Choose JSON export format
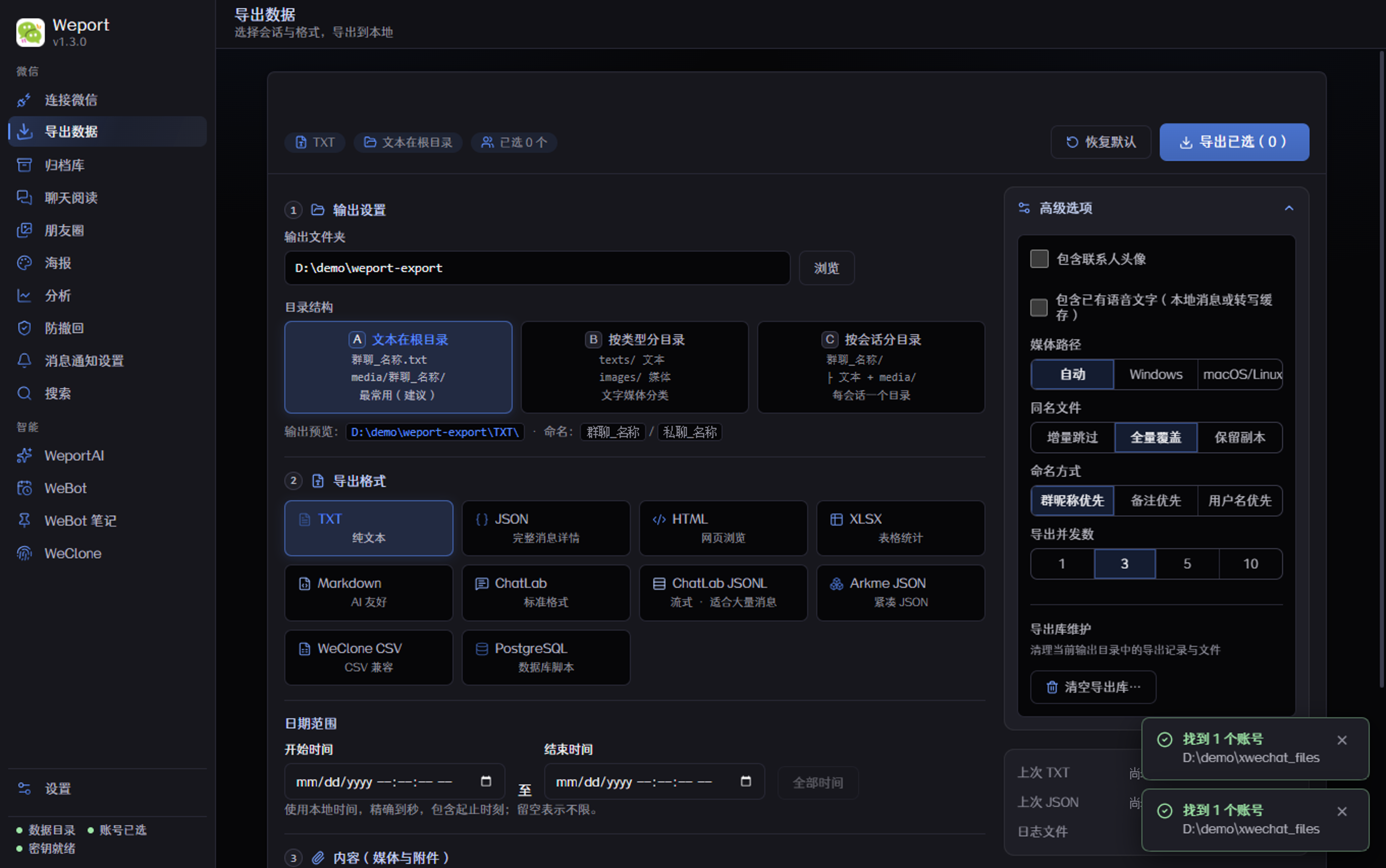 (x=546, y=528)
